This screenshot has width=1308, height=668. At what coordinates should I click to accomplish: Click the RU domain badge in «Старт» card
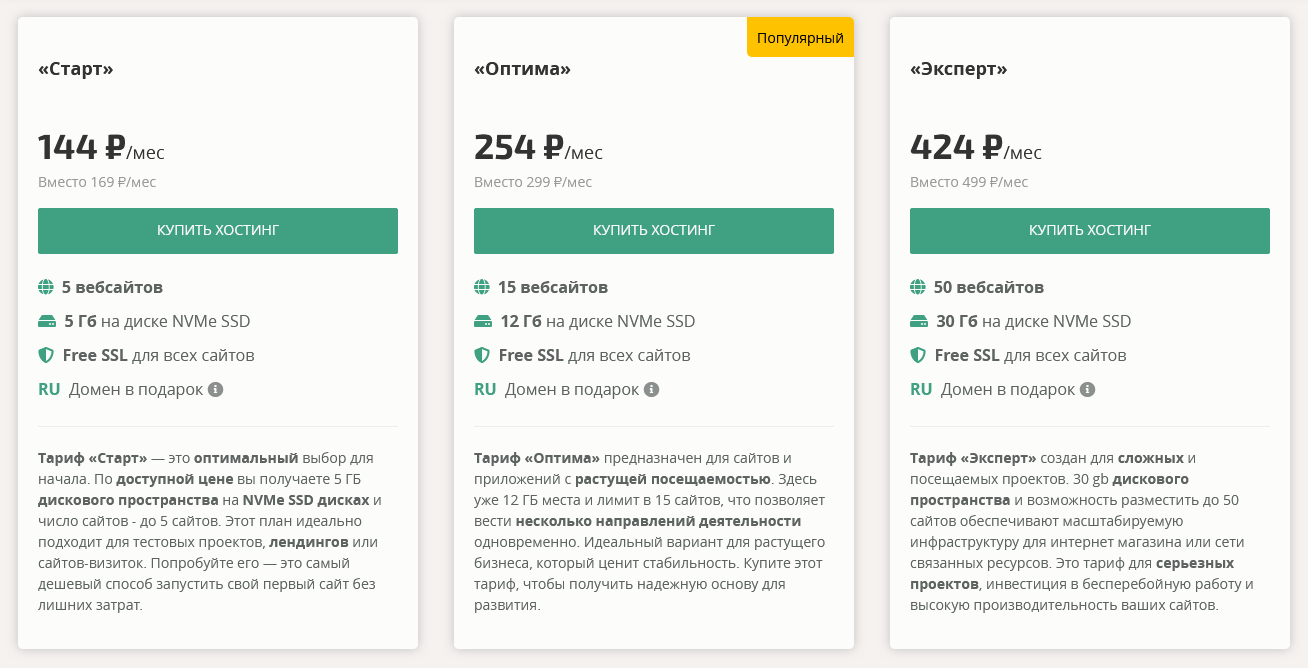(x=49, y=390)
